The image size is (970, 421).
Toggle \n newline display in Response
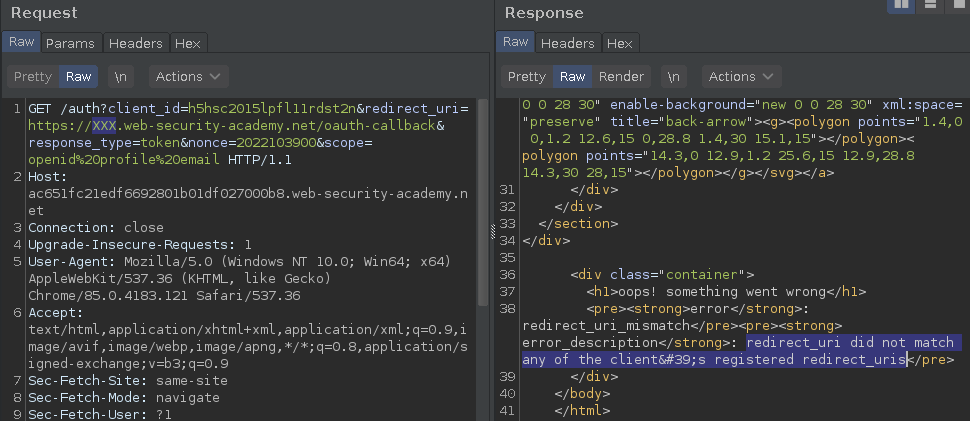click(674, 77)
